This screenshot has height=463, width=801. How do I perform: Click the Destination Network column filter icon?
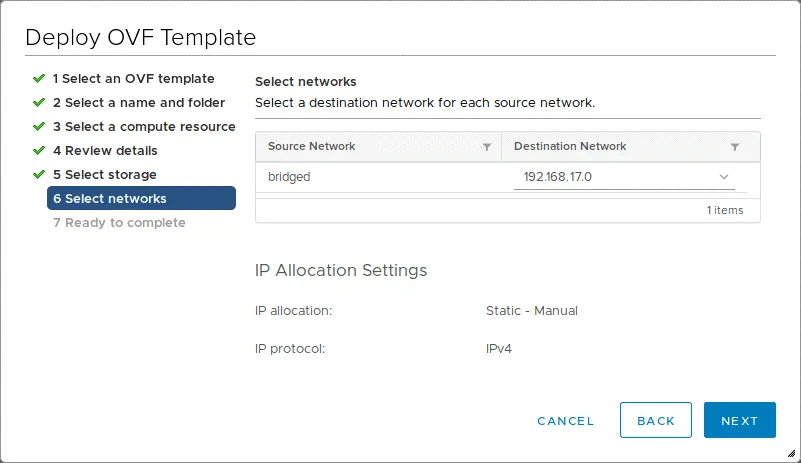tap(735, 147)
